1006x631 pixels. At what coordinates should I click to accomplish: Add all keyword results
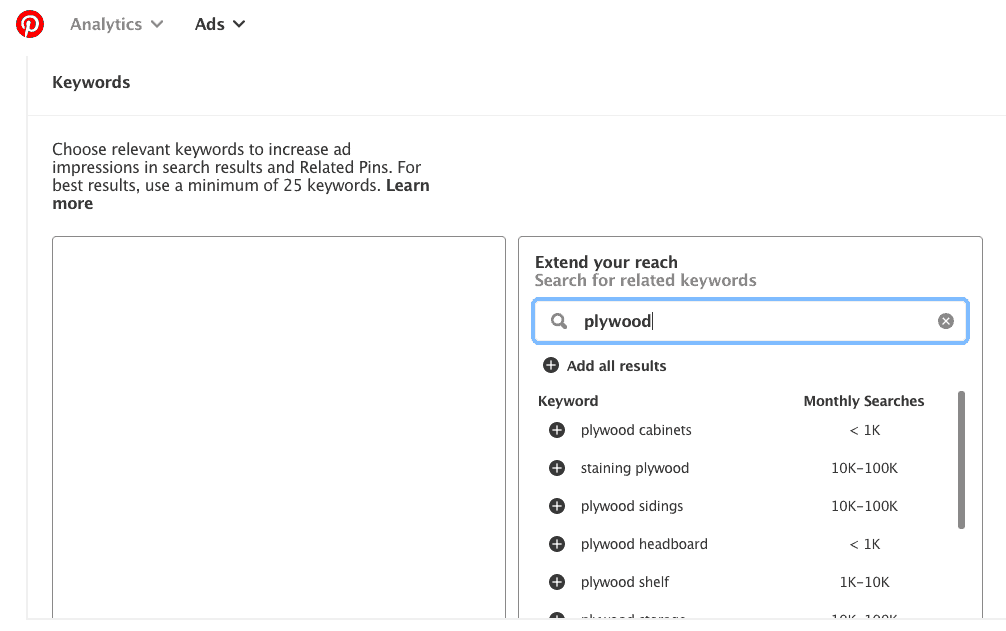604,366
